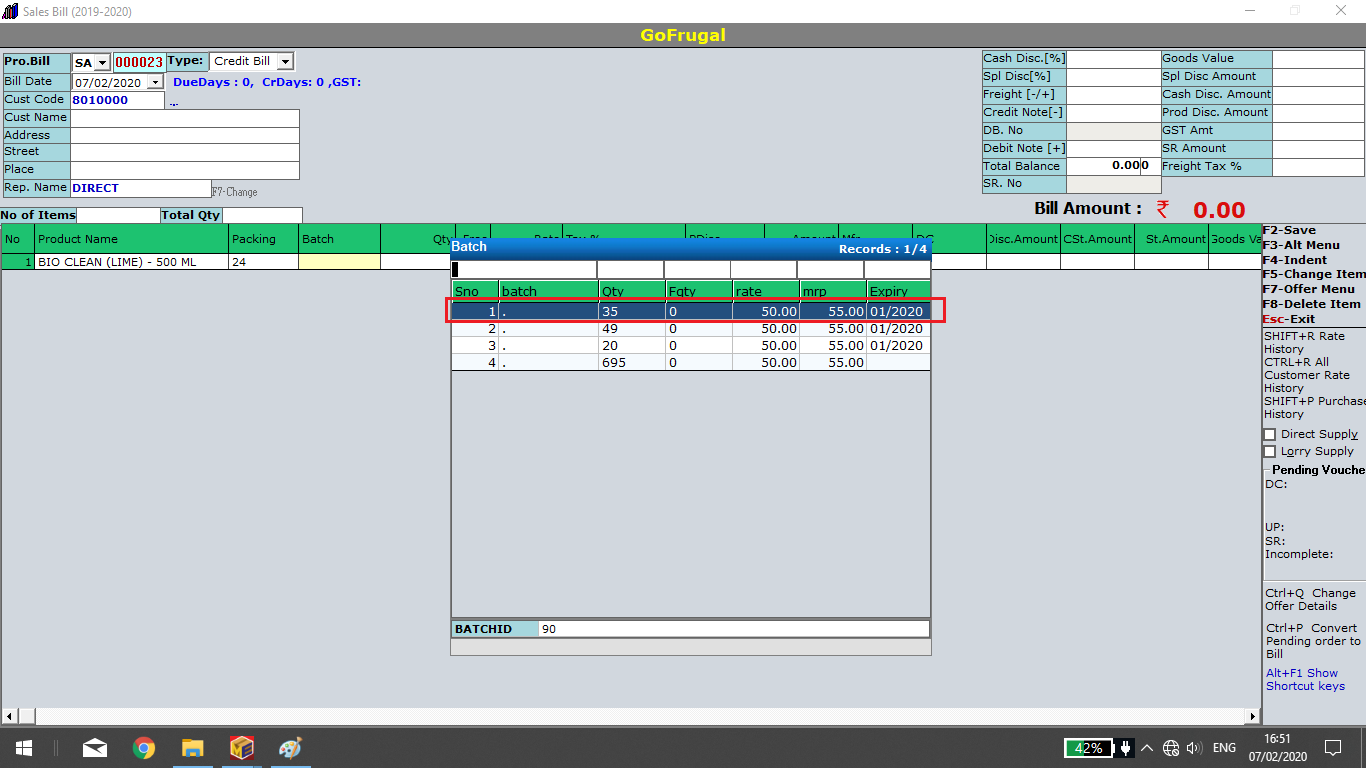Open the notification center icon
Screen dimensions: 1366x768
coord(1332,748)
